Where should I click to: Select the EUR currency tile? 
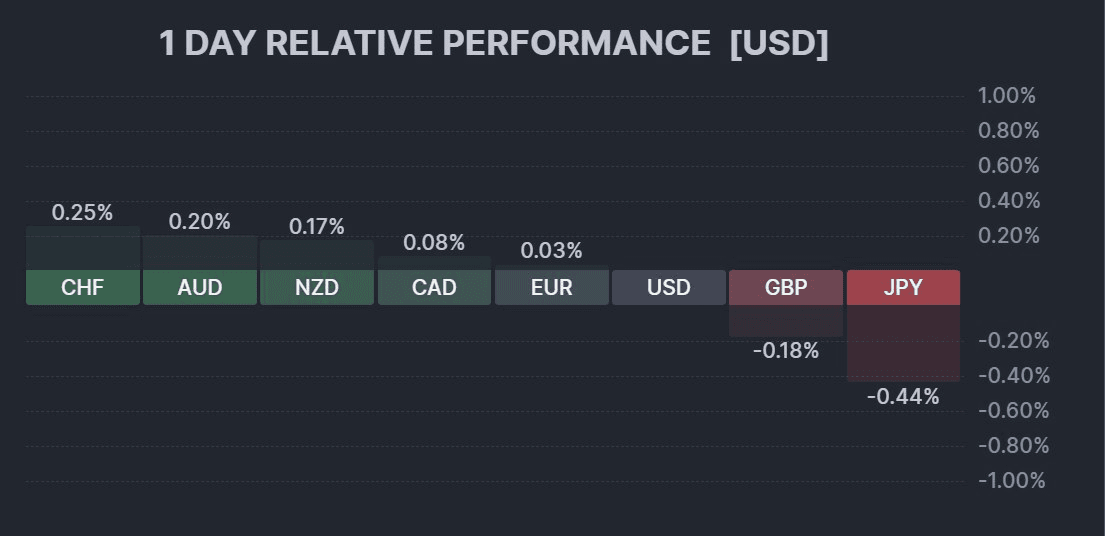point(551,288)
